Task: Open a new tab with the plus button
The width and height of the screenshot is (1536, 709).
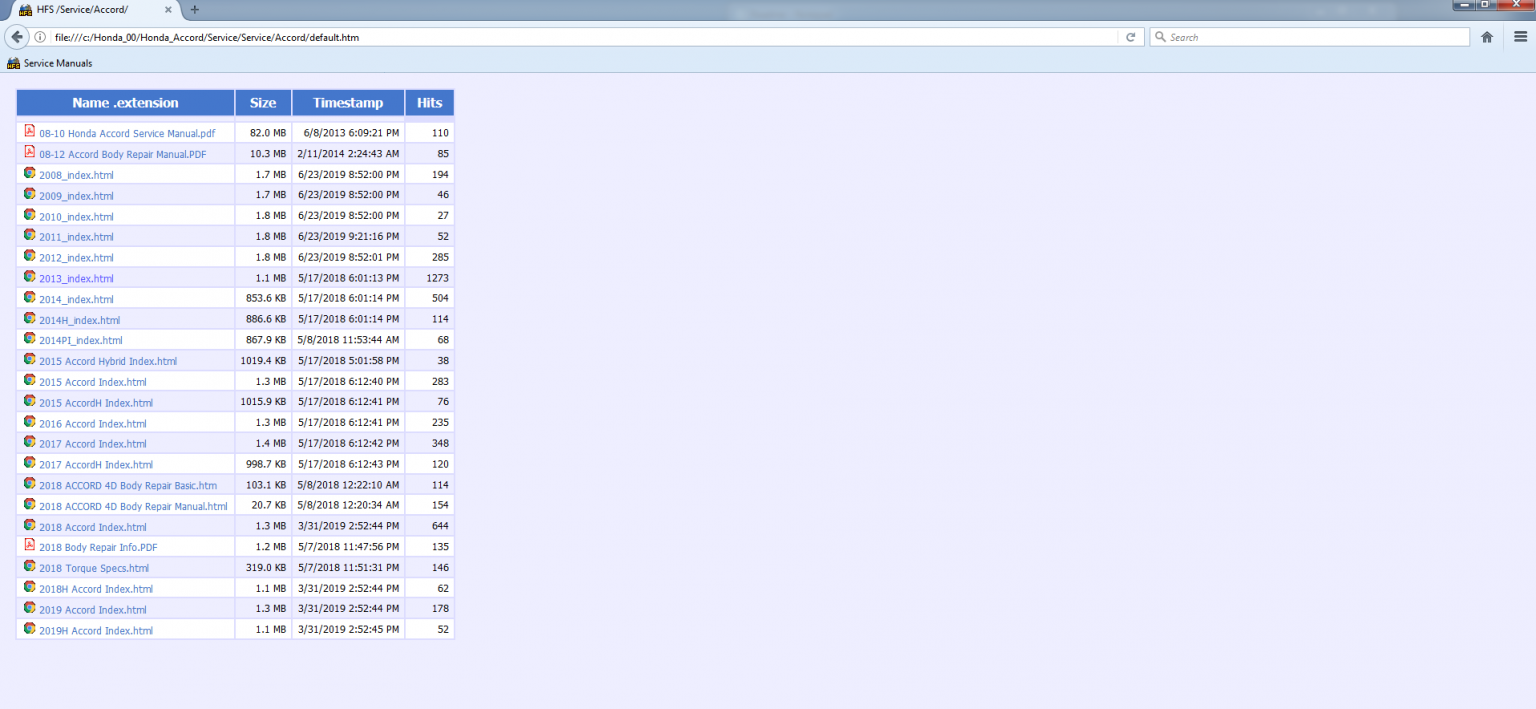Action: tap(194, 9)
